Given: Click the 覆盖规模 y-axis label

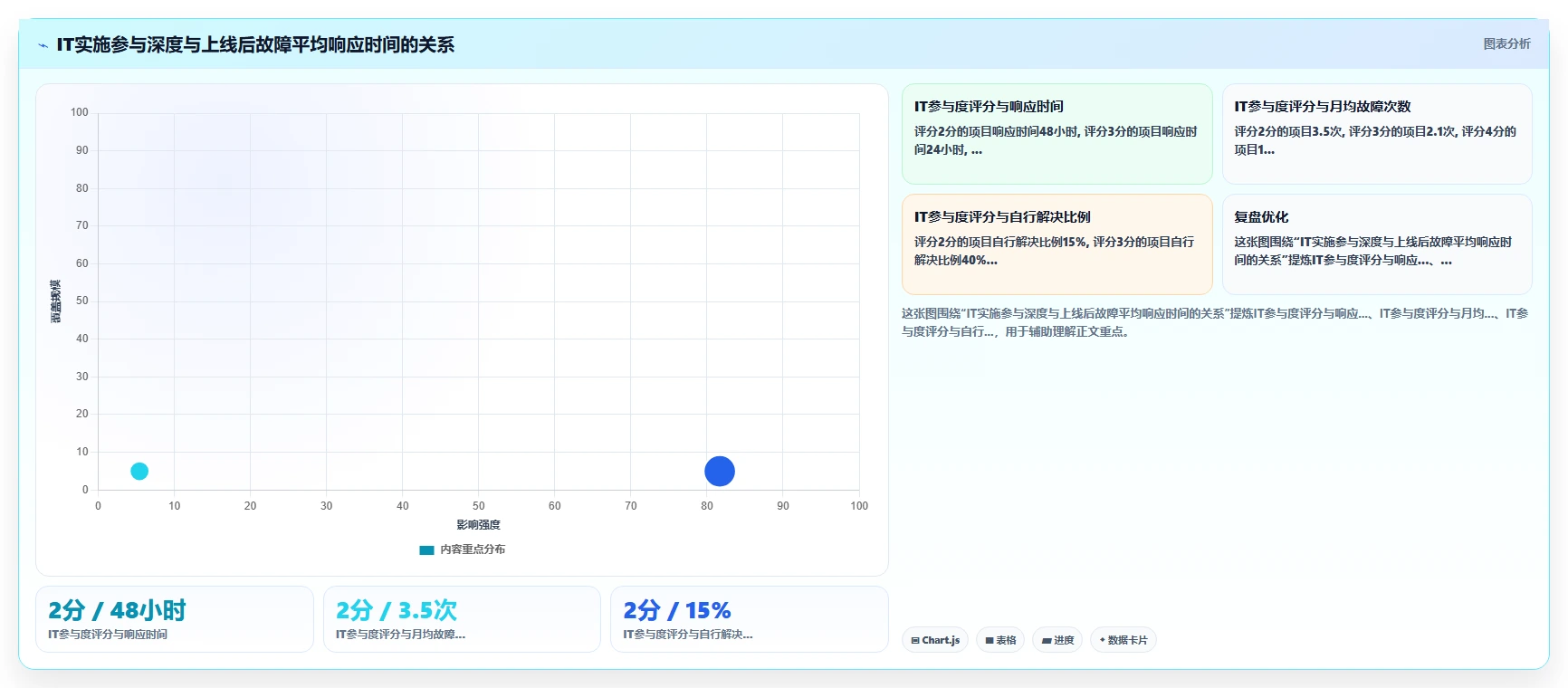Looking at the screenshot, I should (x=56, y=301).
